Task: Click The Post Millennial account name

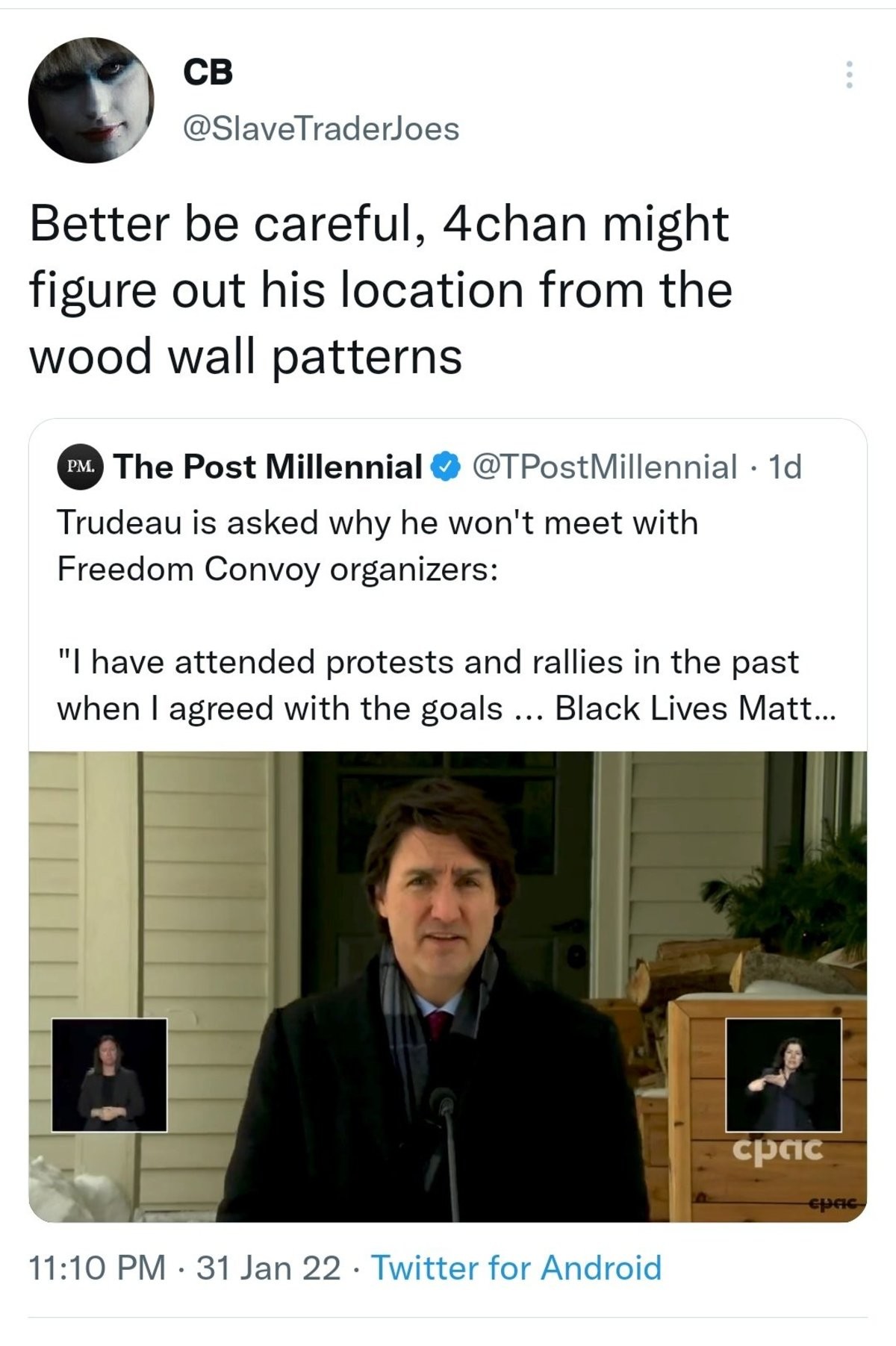Action: (269, 467)
